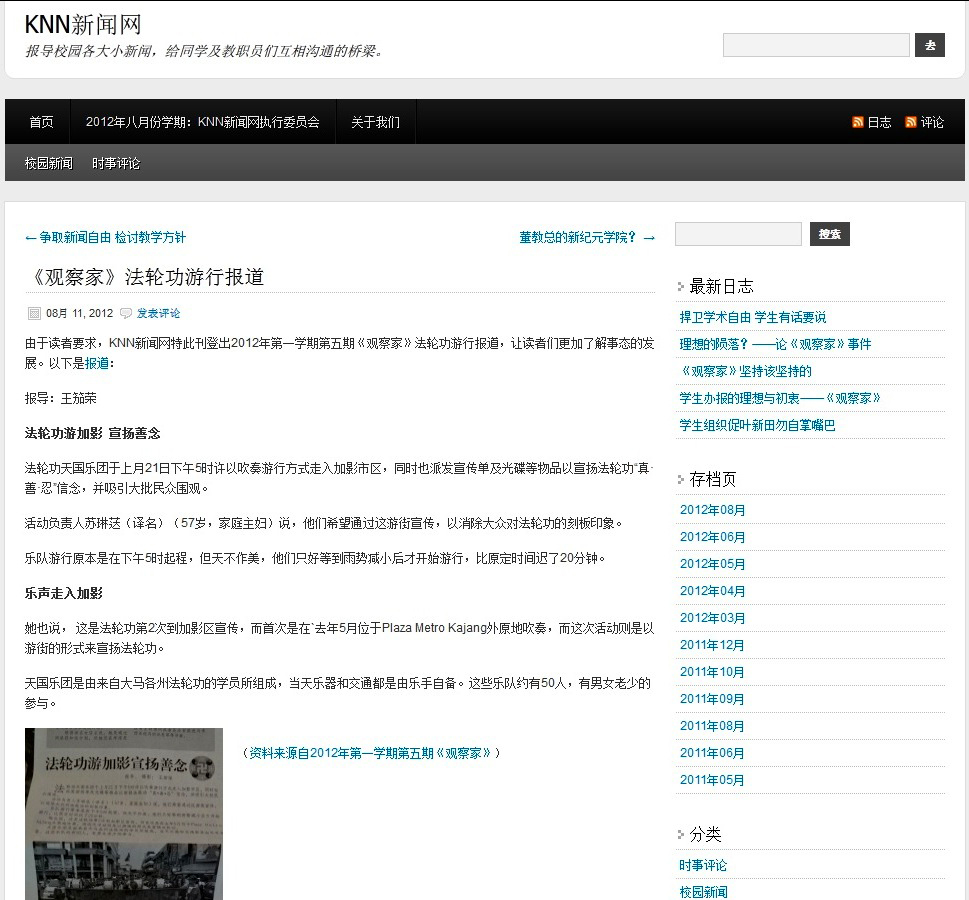The image size is (969, 900).
Task: Click the comment bubble icon beside 发表评论
Action: pos(126,313)
